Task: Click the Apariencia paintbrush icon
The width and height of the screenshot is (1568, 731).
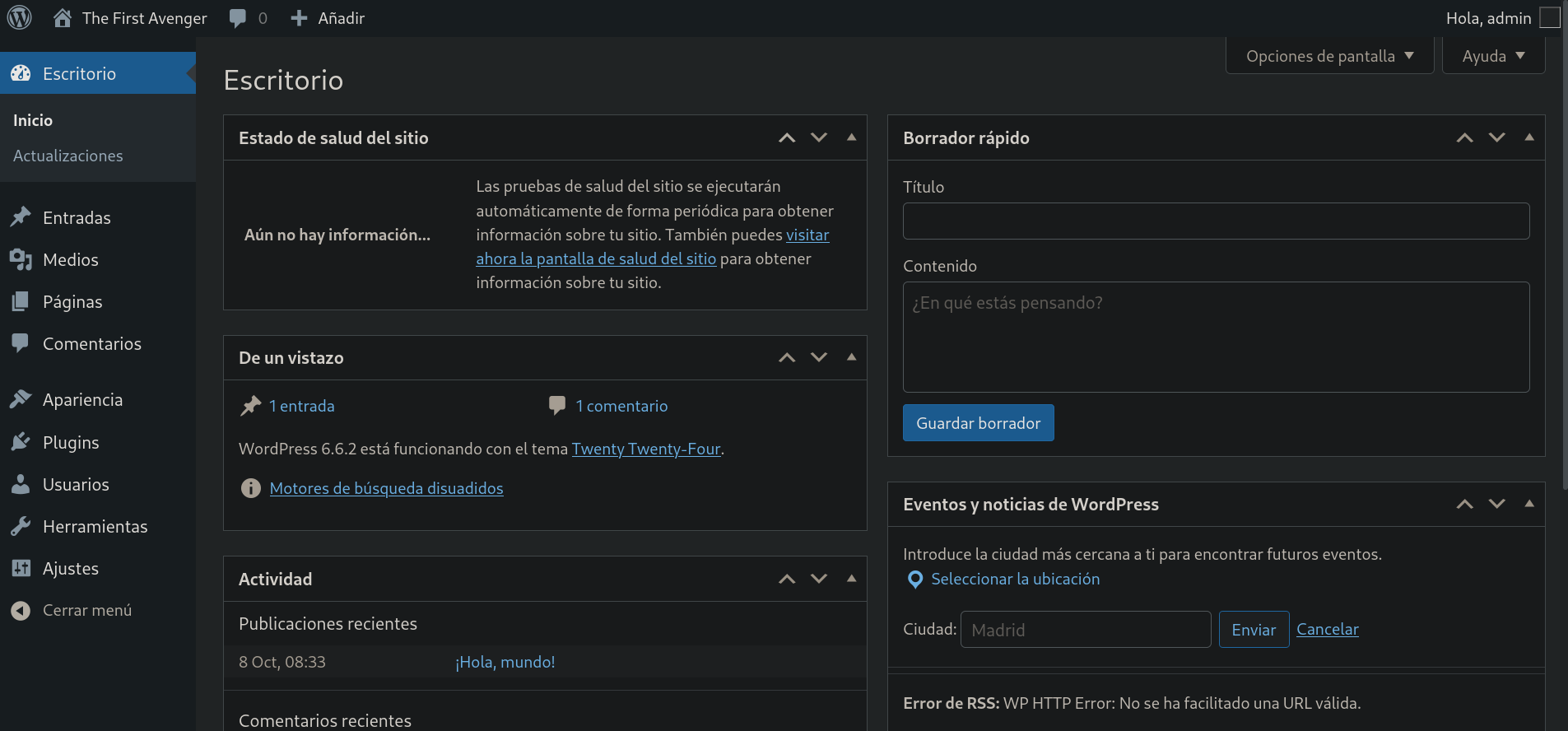Action: pos(21,399)
